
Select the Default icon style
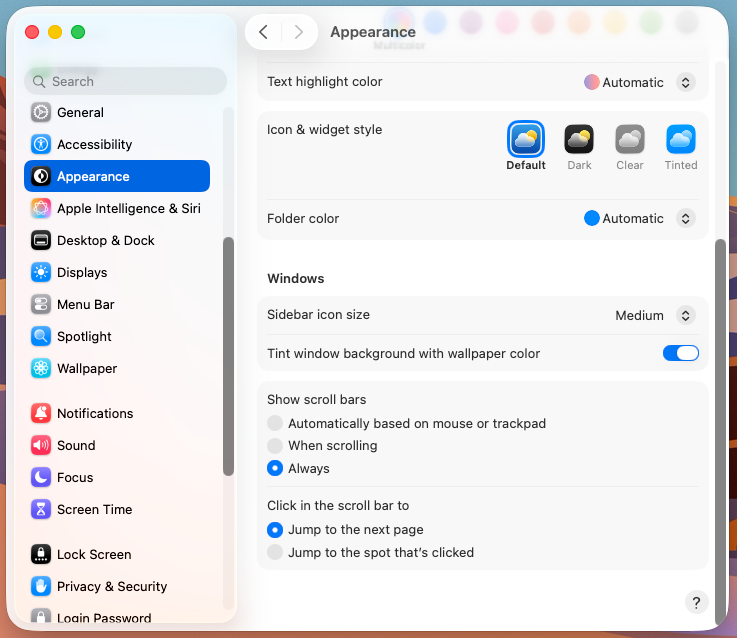click(x=526, y=139)
